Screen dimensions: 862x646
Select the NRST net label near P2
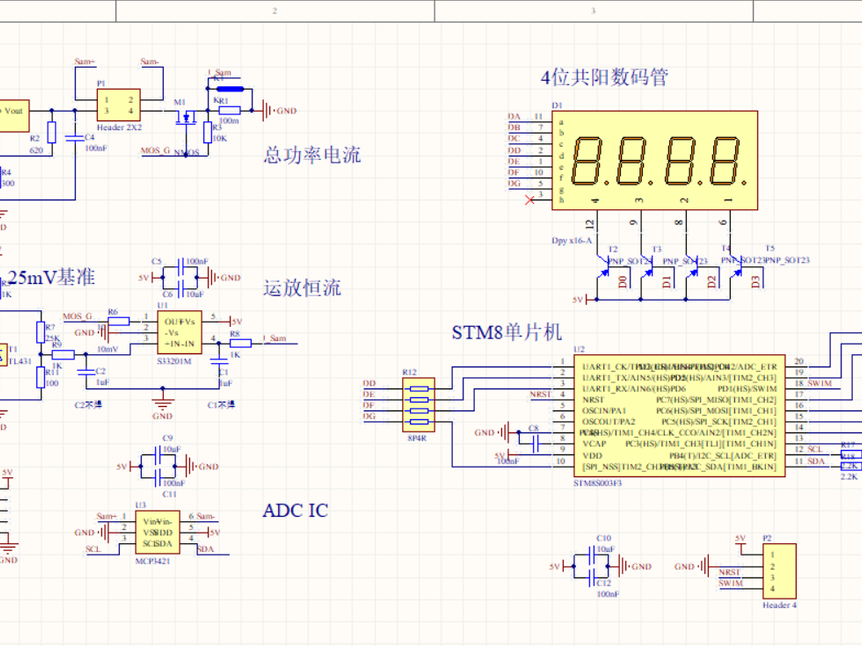pos(729,573)
